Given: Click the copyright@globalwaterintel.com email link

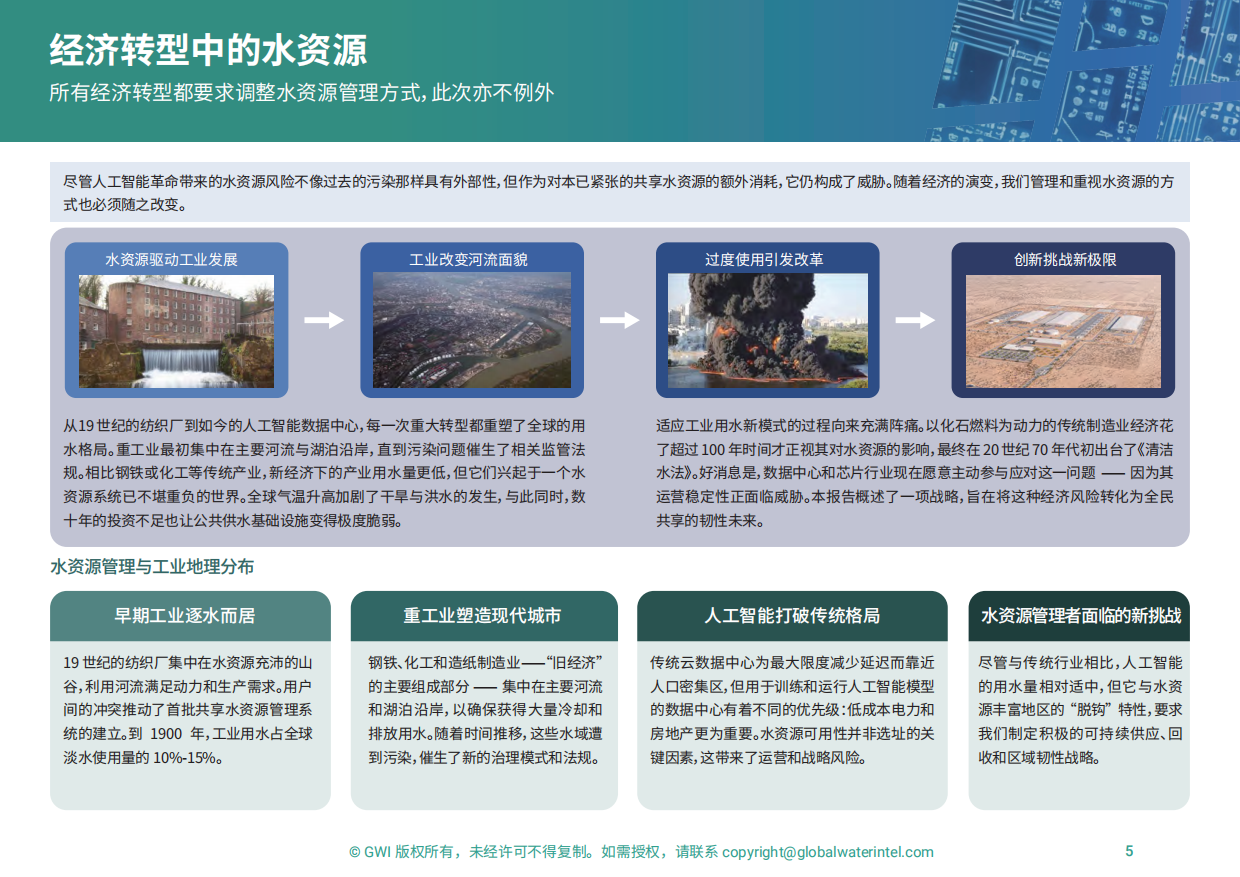Looking at the screenshot, I should point(826,853).
